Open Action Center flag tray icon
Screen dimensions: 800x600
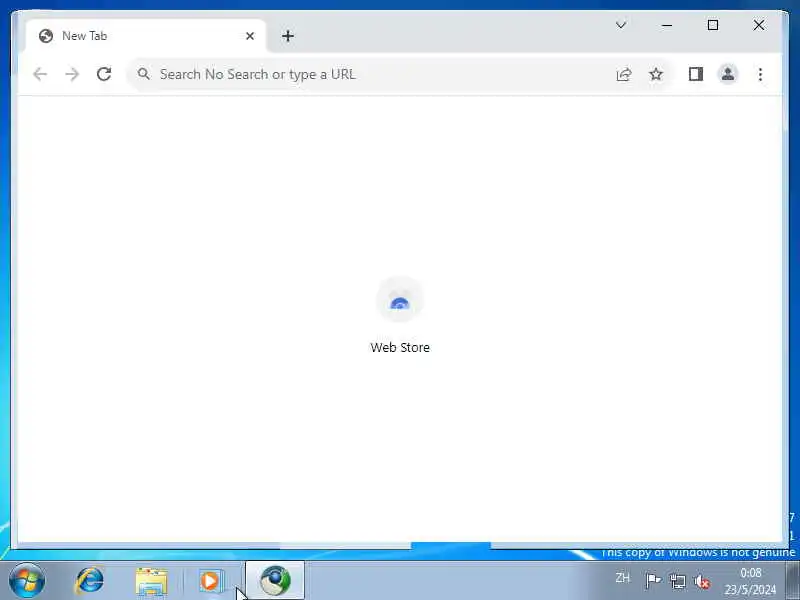(653, 581)
